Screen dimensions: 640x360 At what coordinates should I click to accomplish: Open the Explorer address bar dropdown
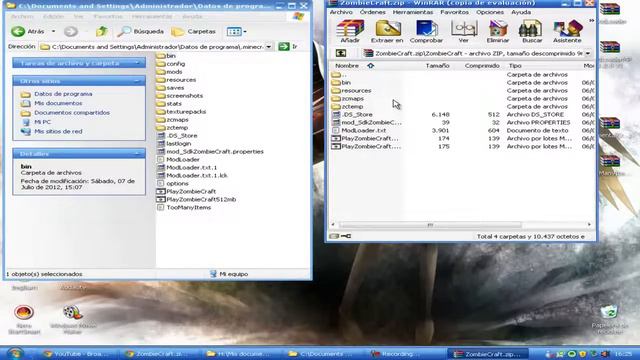coord(269,47)
